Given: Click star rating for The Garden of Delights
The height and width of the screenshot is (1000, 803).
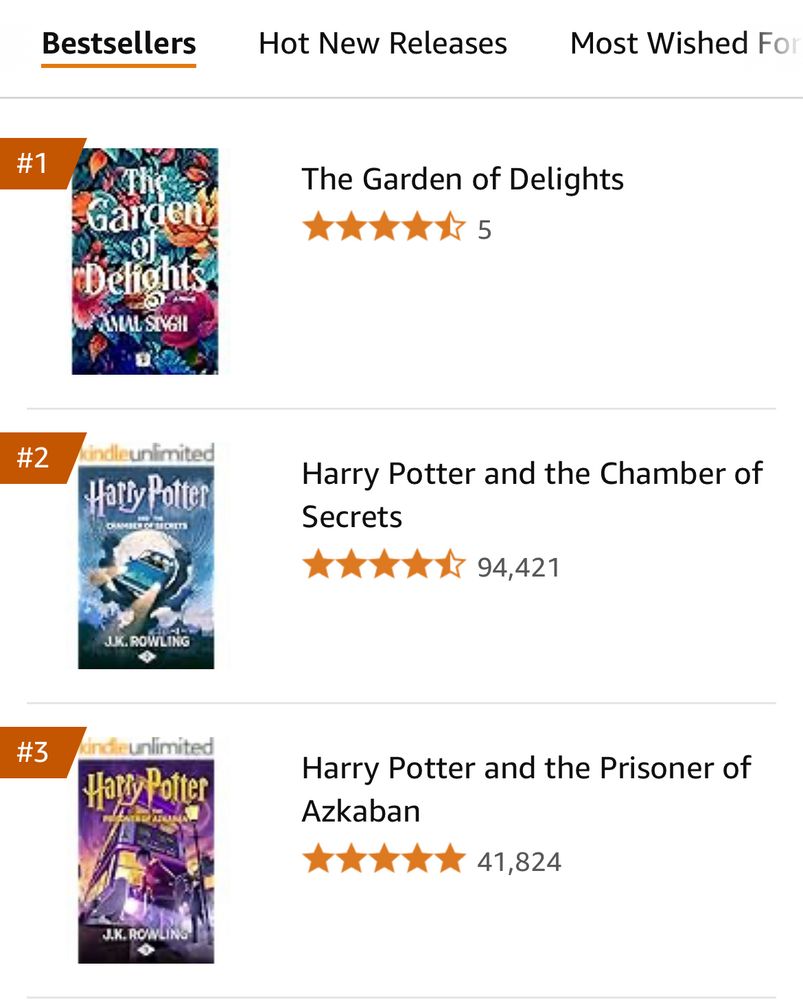Looking at the screenshot, I should coord(383,229).
